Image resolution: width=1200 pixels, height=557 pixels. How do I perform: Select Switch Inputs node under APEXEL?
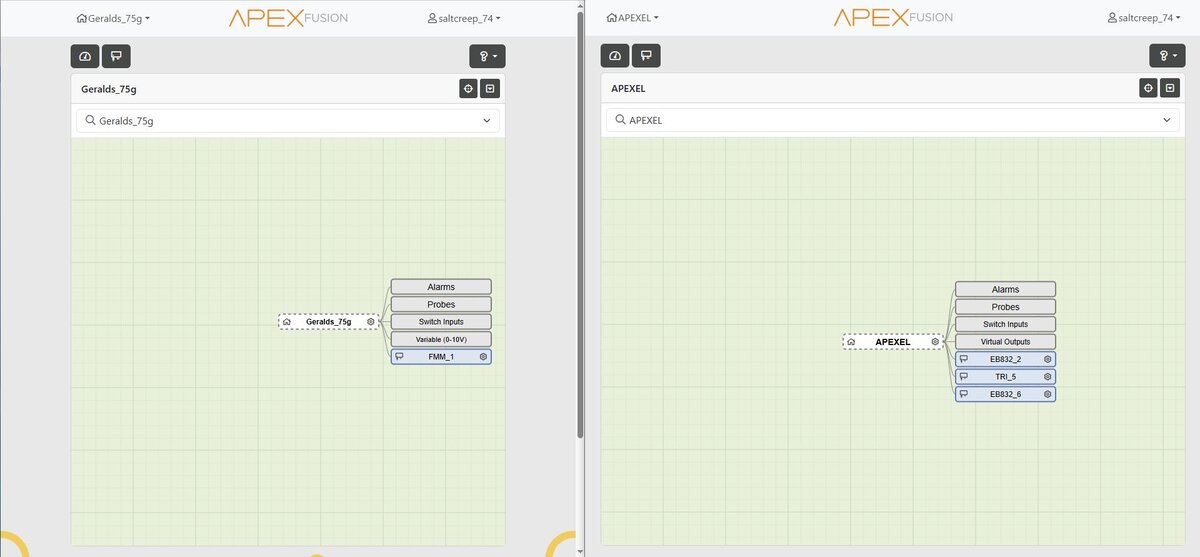point(1005,324)
